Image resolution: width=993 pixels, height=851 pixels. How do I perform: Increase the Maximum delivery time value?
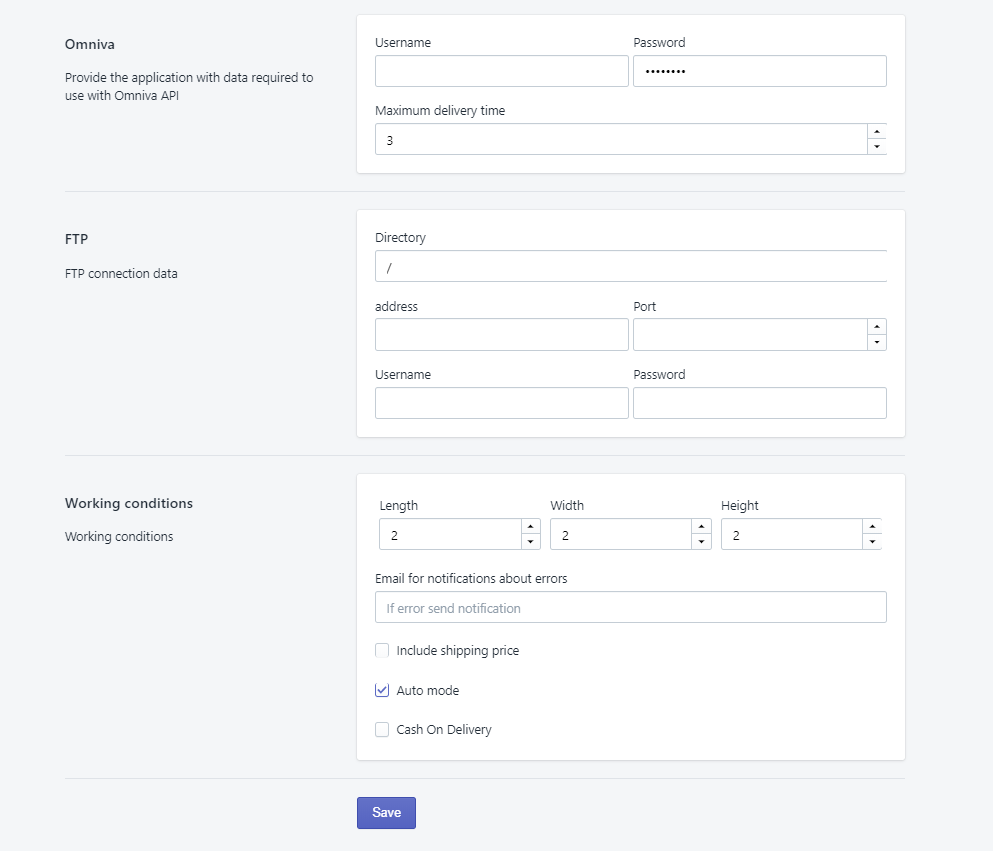[x=877, y=131]
